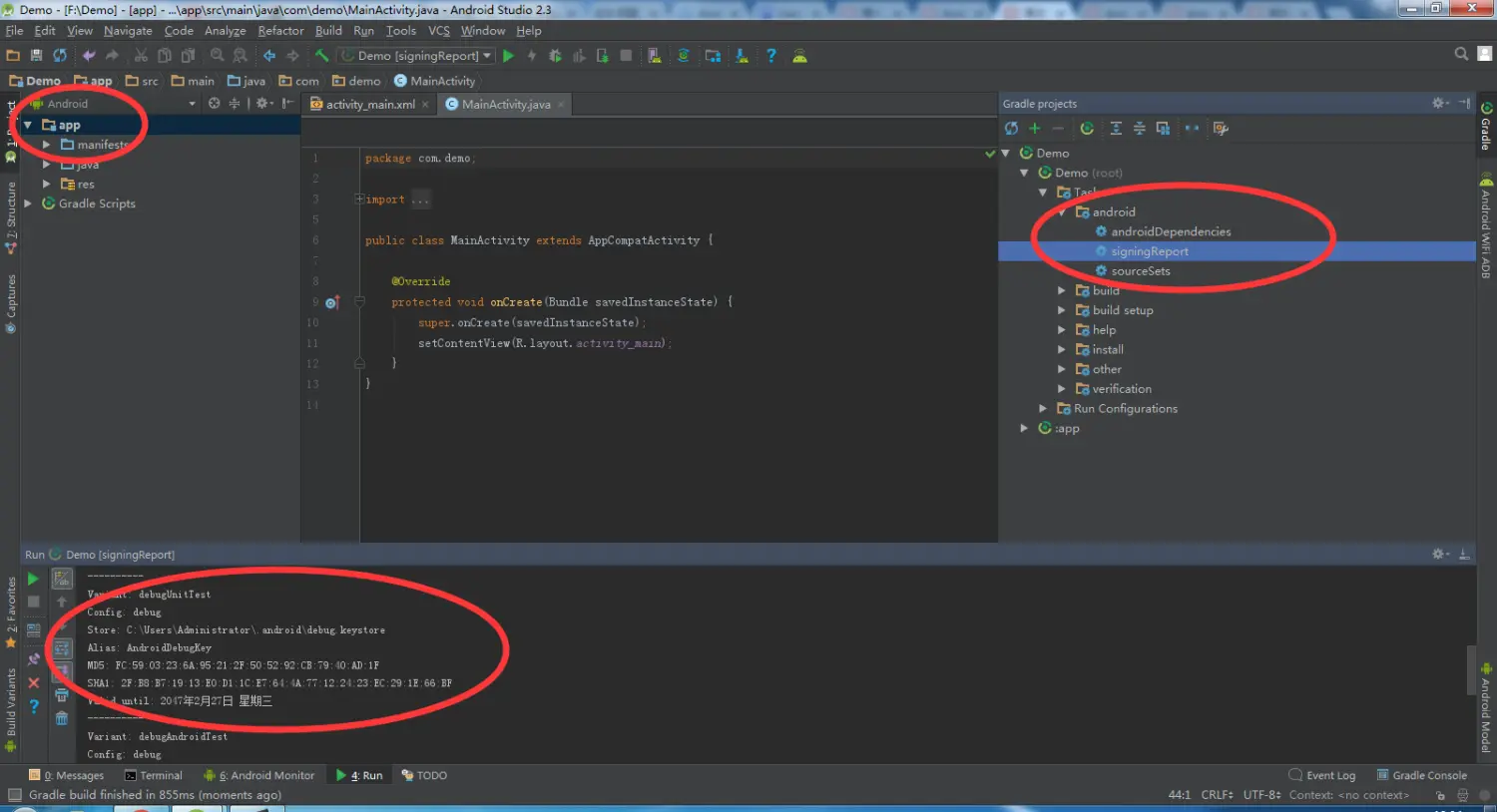Open the Messages tool window
This screenshot has height=812, width=1497.
(67, 775)
